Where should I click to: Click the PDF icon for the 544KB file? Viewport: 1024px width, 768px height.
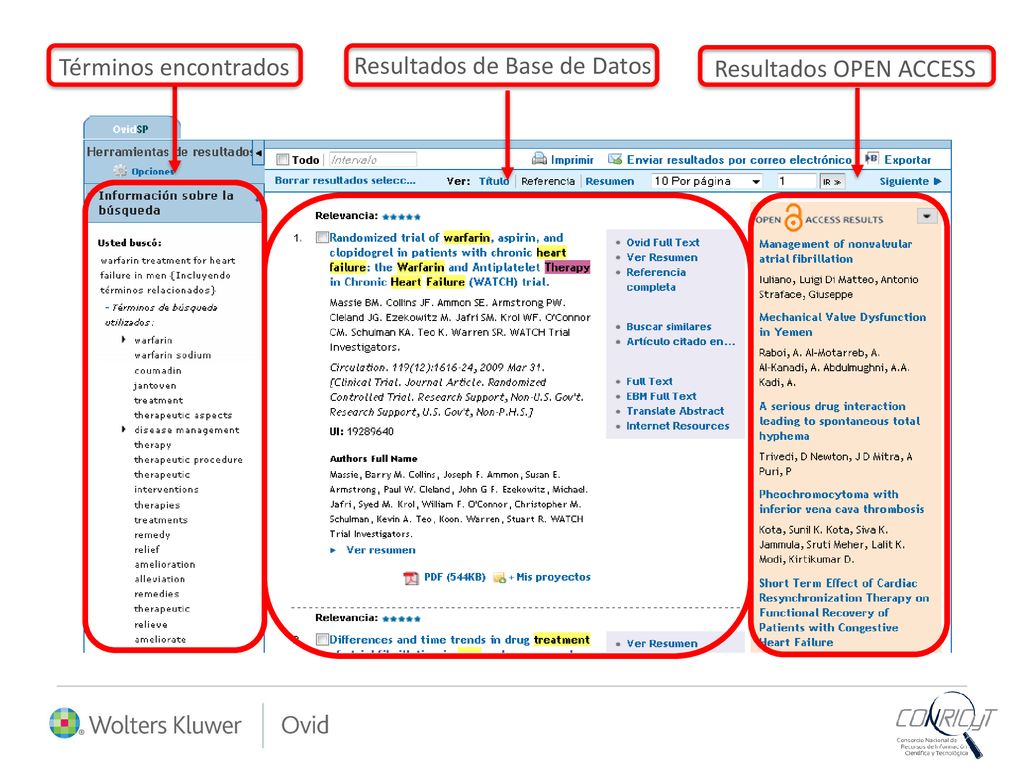click(411, 577)
